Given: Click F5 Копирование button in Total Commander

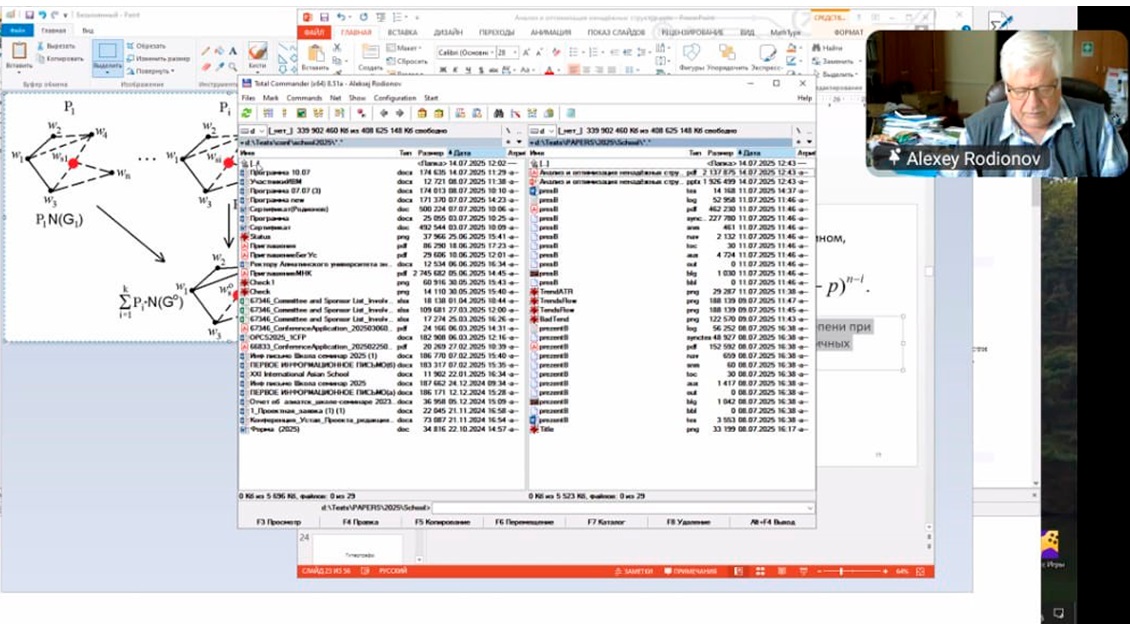Looking at the screenshot, I should [x=442, y=522].
